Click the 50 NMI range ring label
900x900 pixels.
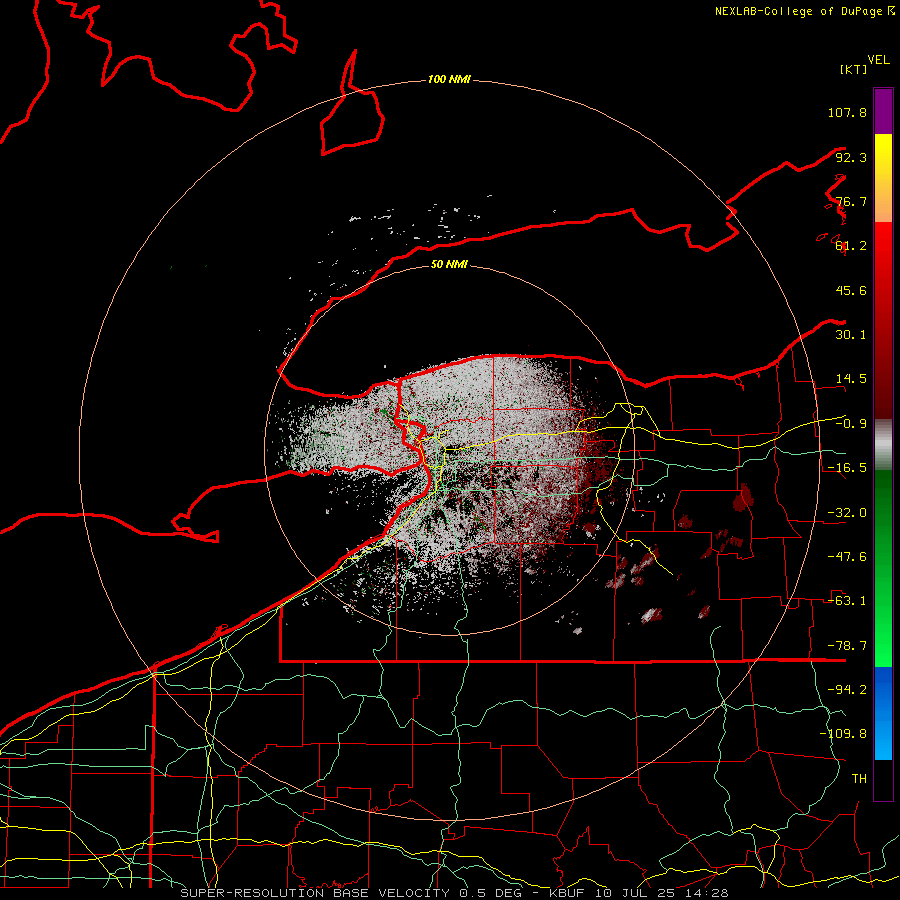click(x=449, y=264)
